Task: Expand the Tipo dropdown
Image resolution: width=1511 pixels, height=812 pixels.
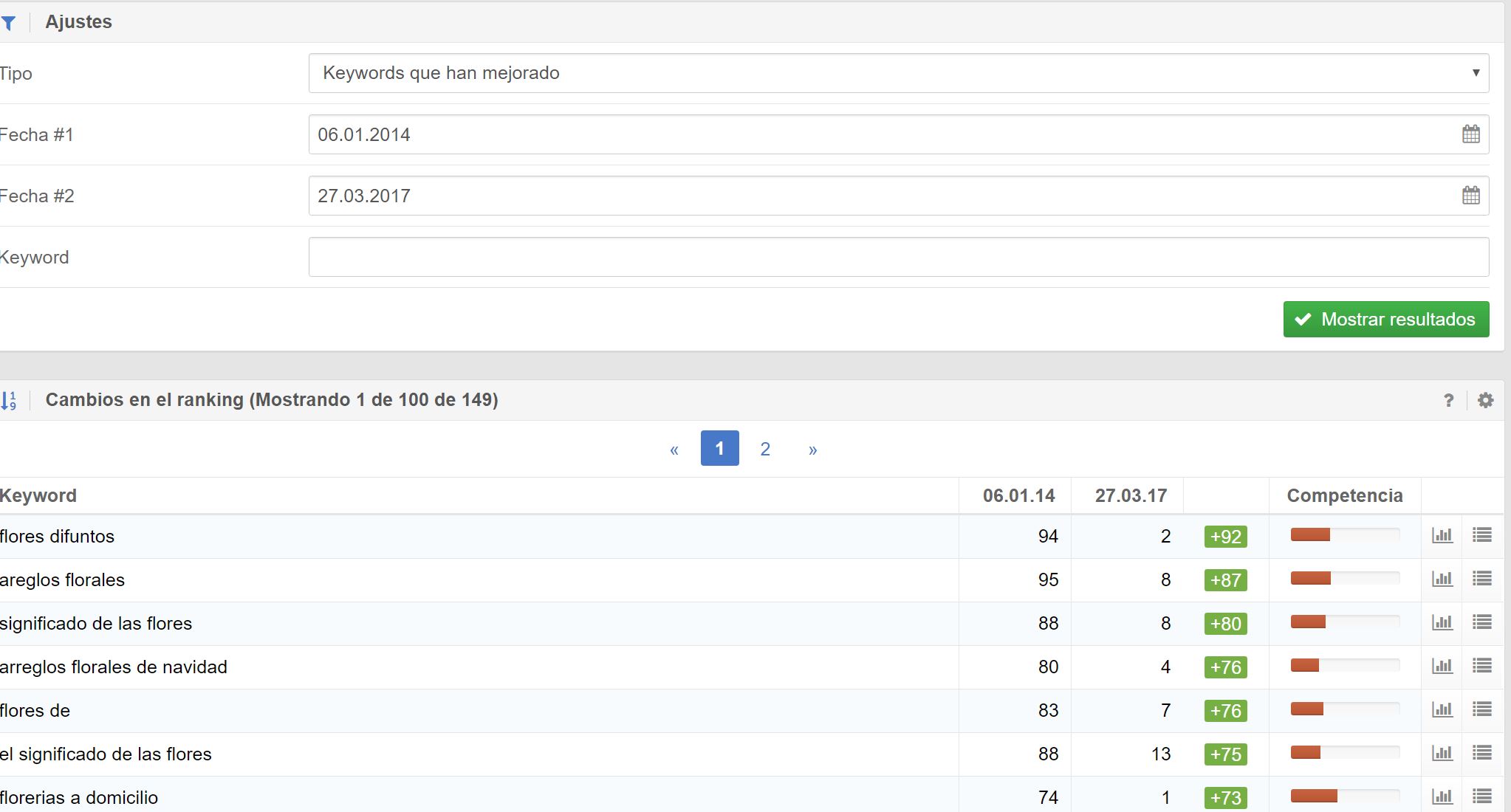Action: 898,73
